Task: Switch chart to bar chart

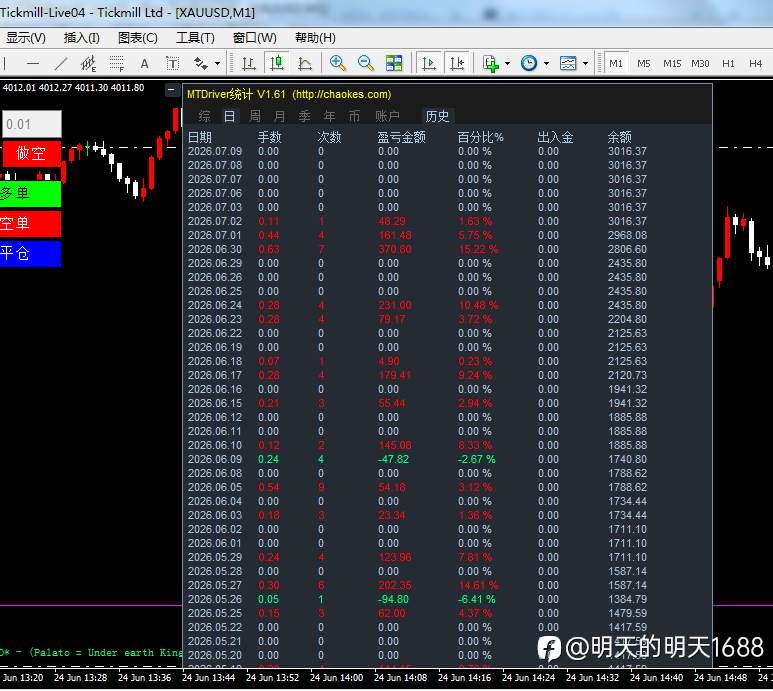Action: [249, 64]
